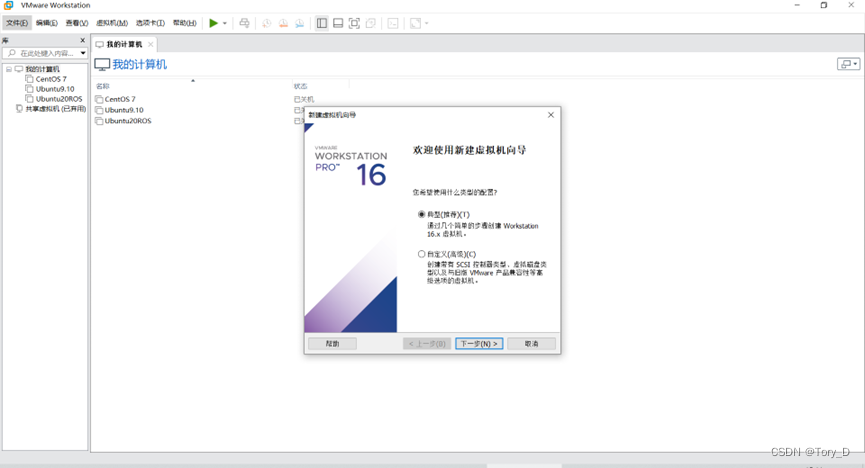This screenshot has width=865, height=468.
Task: Close the 新建虚拟机向导 dialog
Action: [551, 115]
